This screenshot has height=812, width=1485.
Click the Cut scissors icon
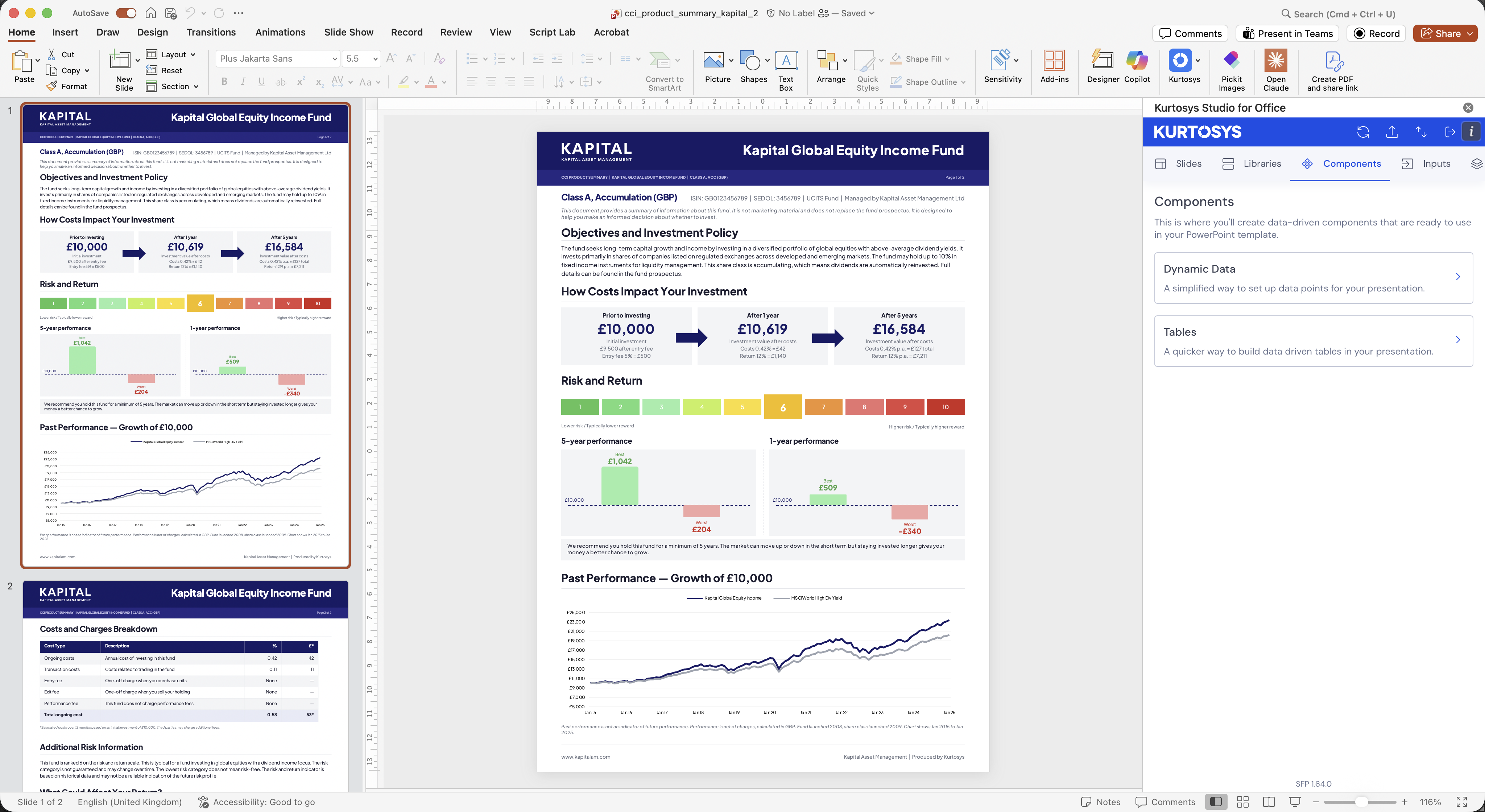pyautogui.click(x=52, y=54)
